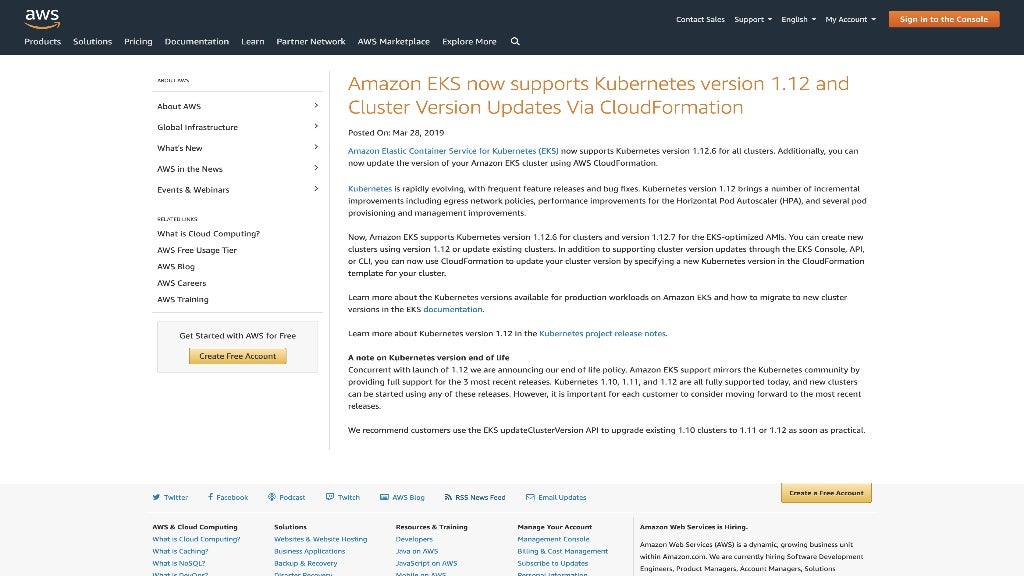This screenshot has height=576, width=1024.
Task: Click the RSS News Feed icon
Action: pos(448,497)
